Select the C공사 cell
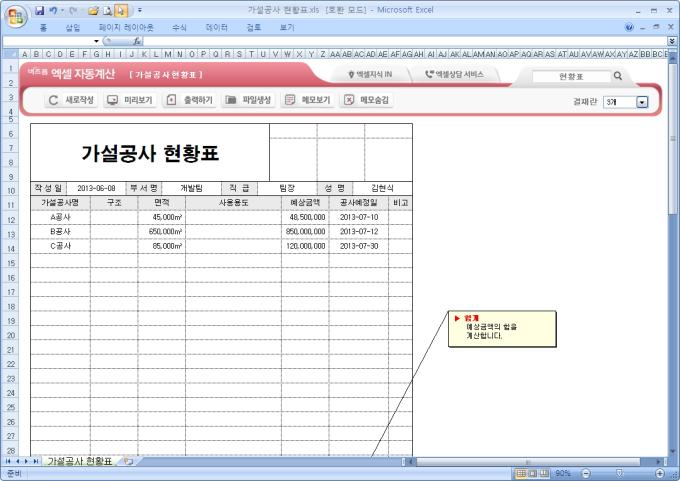Image resolution: width=680 pixels, height=481 pixels. 61,246
